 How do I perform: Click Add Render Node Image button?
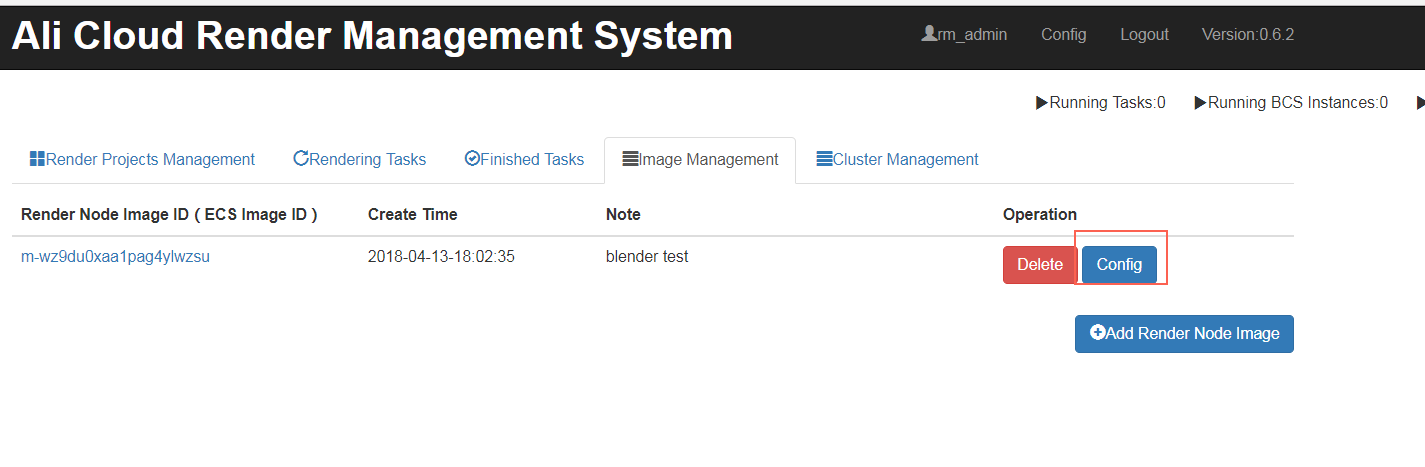(1184, 334)
